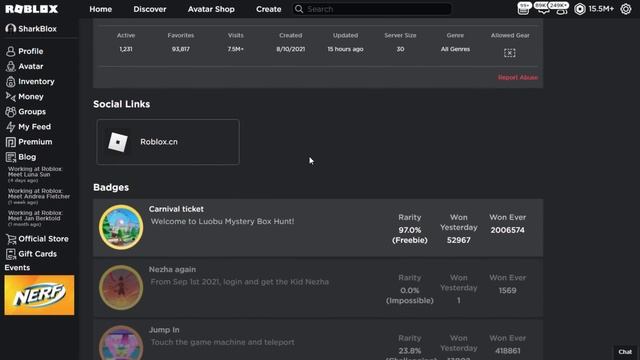
Task: Click the Robux balance icon
Action: 580,9
